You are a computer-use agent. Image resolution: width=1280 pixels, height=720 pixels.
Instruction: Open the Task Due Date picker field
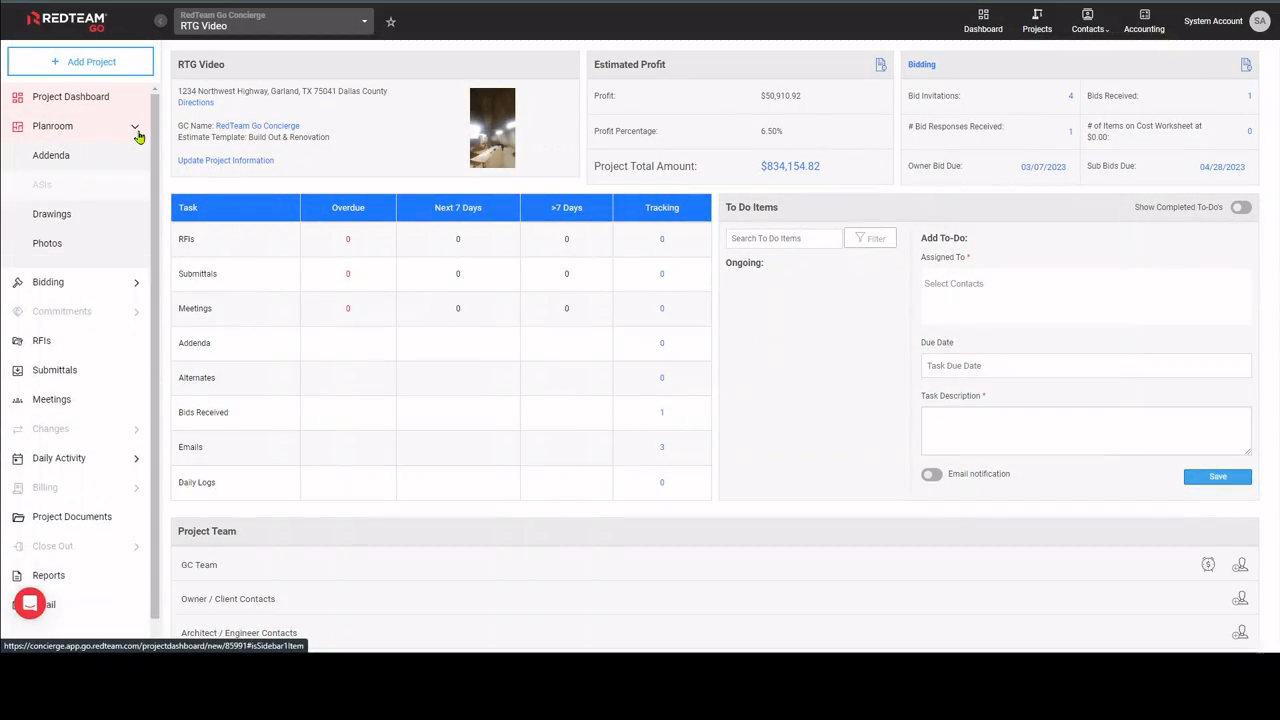[x=1086, y=366]
